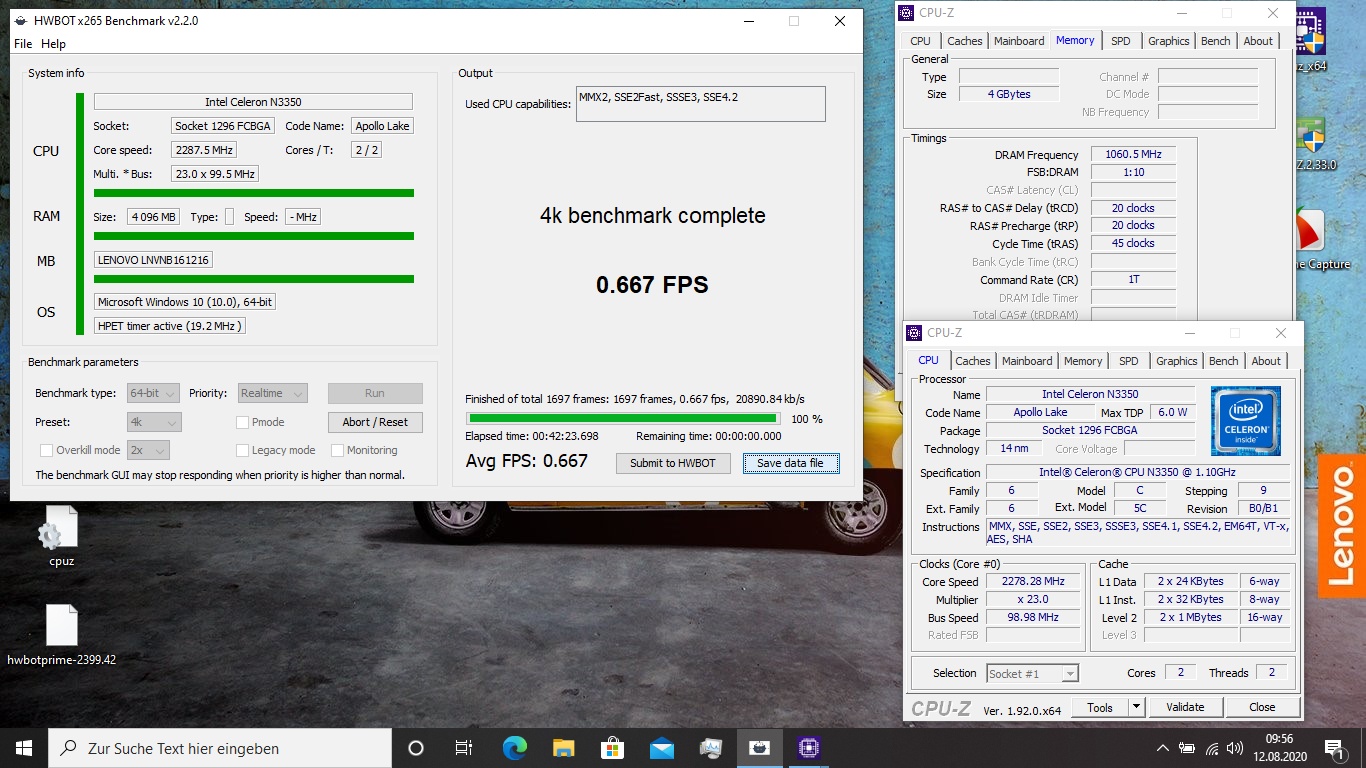
Task: Click the HPET timer active field
Action: tap(170, 325)
